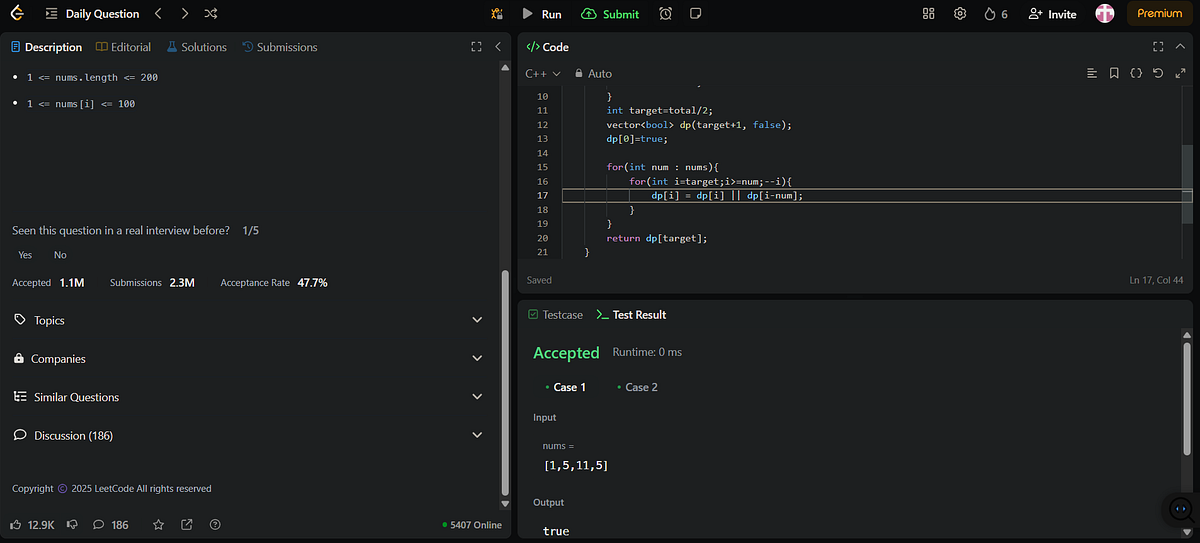The image size is (1200, 543).
Task: Dislike the problem with thumbs down
Action: click(72, 524)
